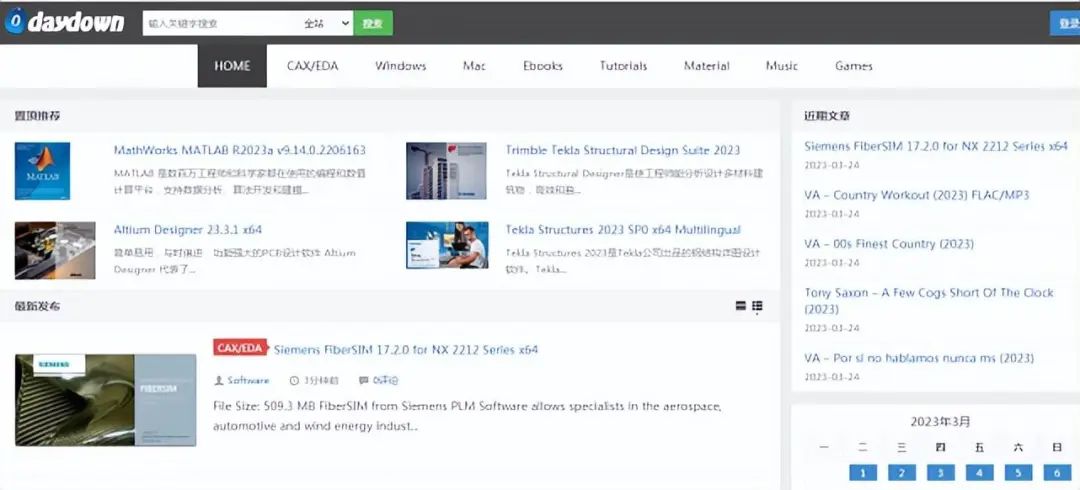The image size is (1080, 490).
Task: Click the green search button
Action: click(x=373, y=23)
